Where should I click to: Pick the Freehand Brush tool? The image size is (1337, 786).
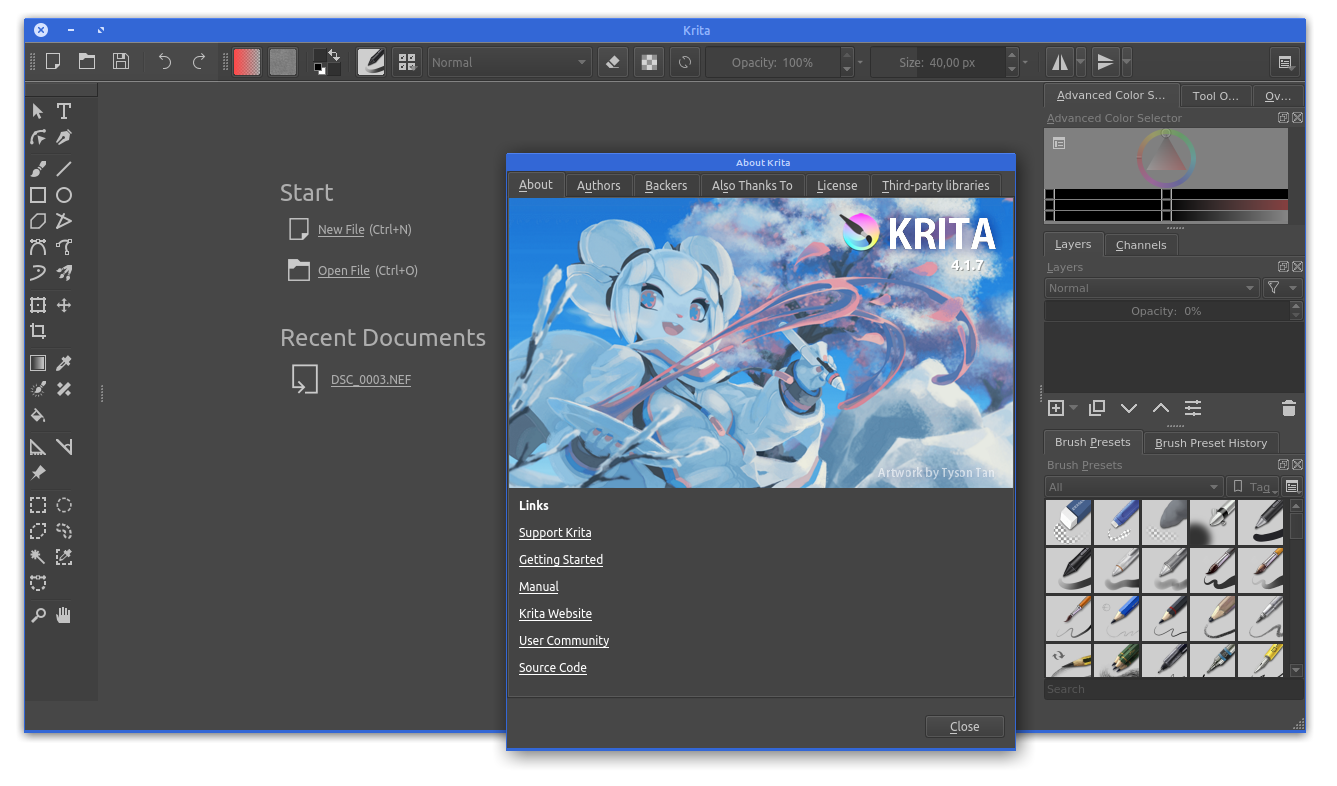coord(38,169)
